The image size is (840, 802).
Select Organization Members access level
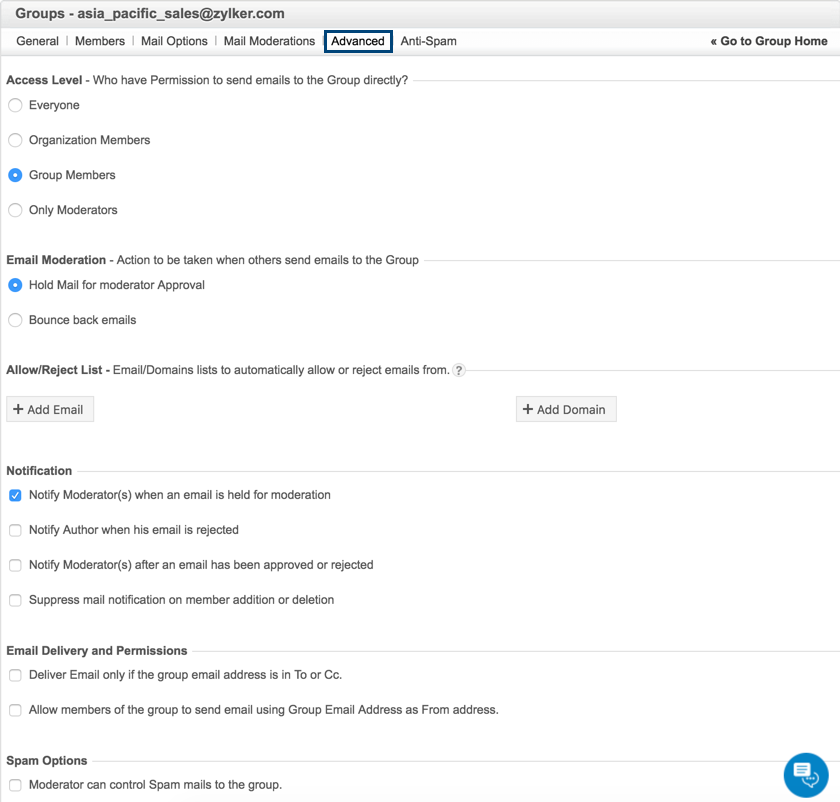tap(15, 140)
